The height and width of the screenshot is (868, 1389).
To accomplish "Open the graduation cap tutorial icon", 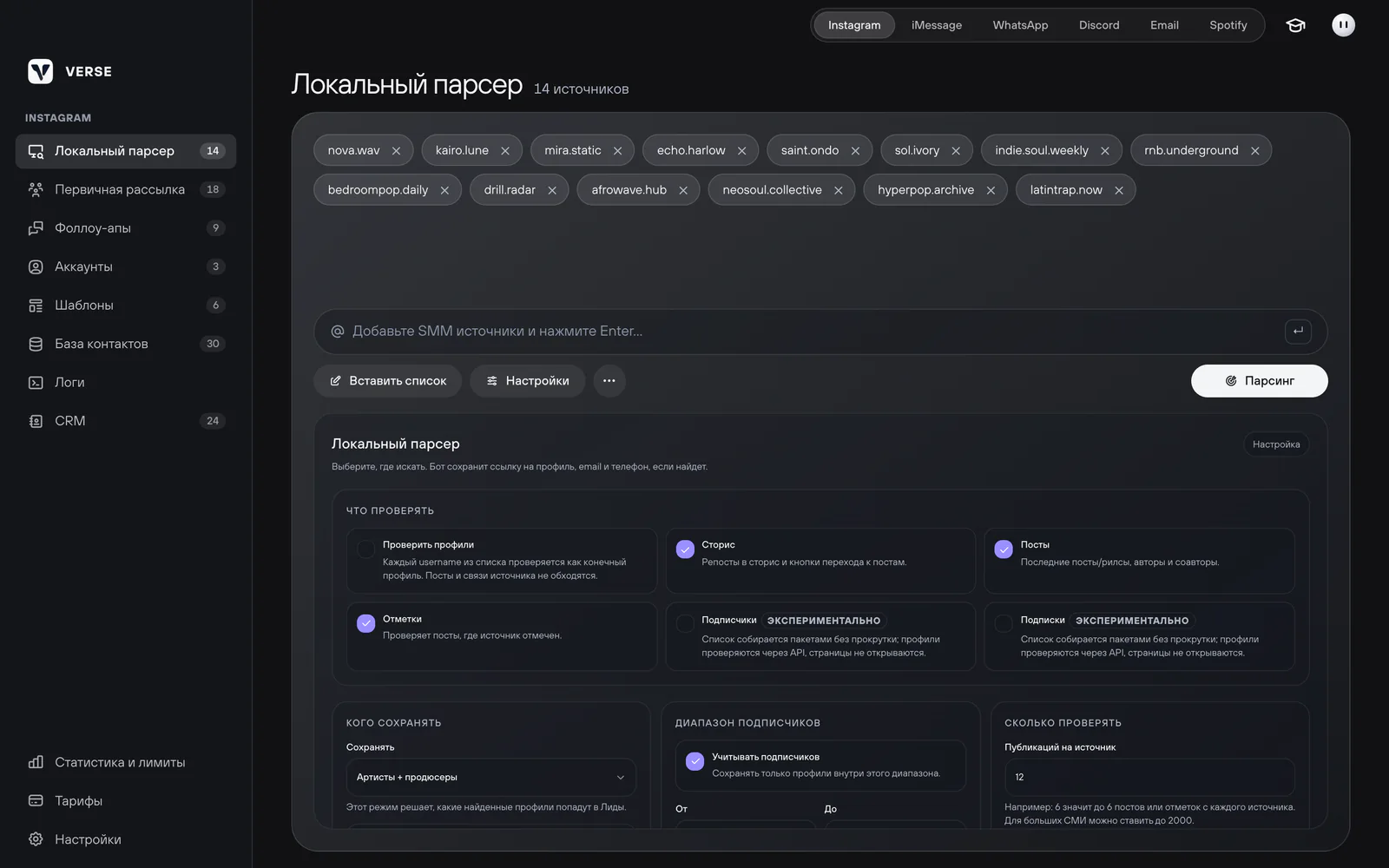I will pos(1295,25).
